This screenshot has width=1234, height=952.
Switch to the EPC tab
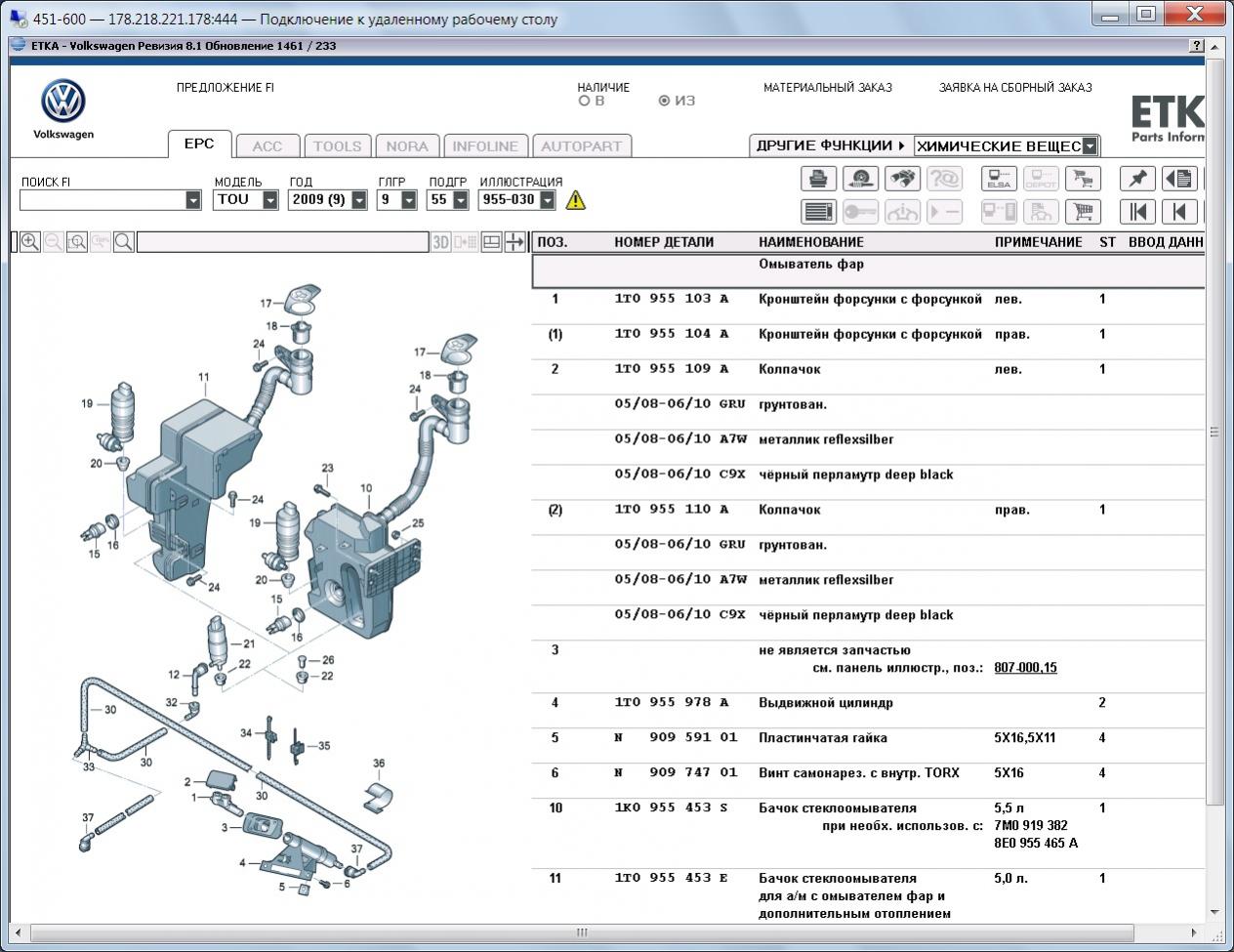point(199,144)
